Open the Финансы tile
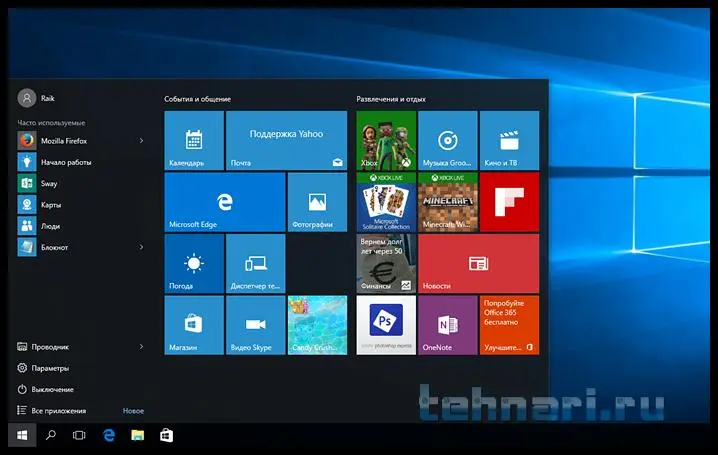The width and height of the screenshot is (718, 455). [386, 264]
